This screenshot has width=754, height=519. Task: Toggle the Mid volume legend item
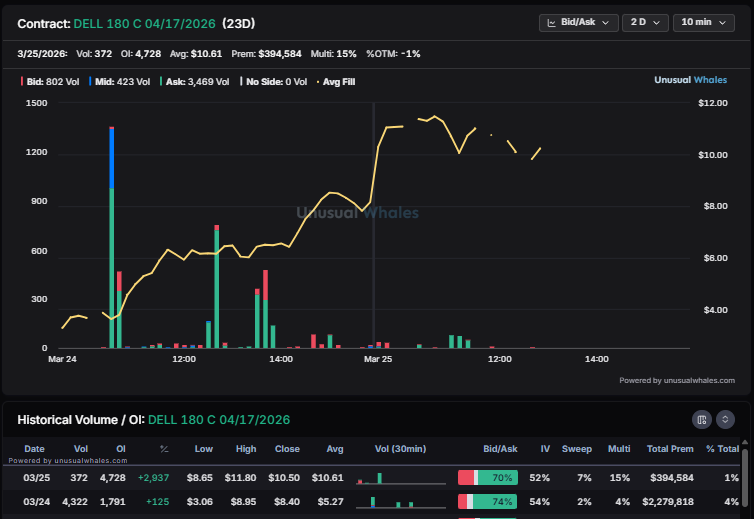tap(120, 82)
